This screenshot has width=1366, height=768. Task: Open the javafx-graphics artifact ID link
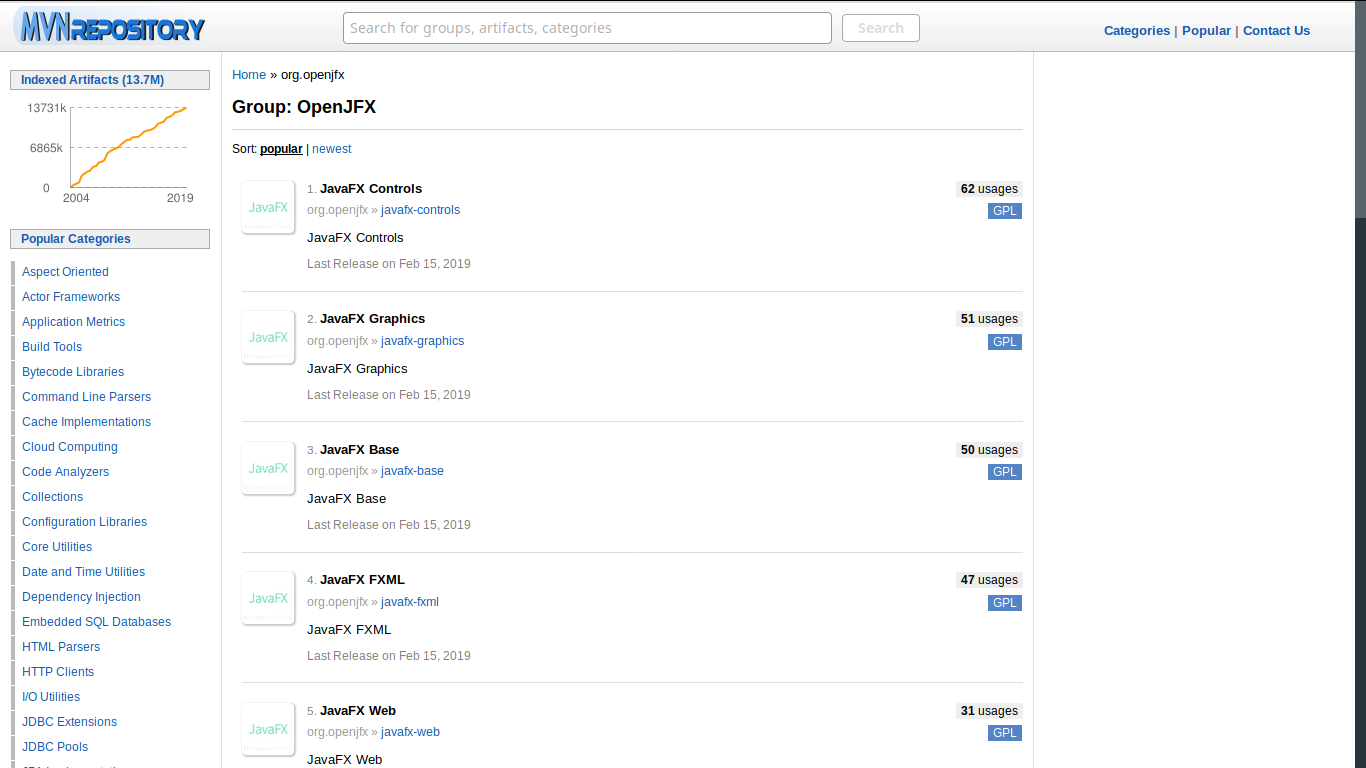pos(423,341)
